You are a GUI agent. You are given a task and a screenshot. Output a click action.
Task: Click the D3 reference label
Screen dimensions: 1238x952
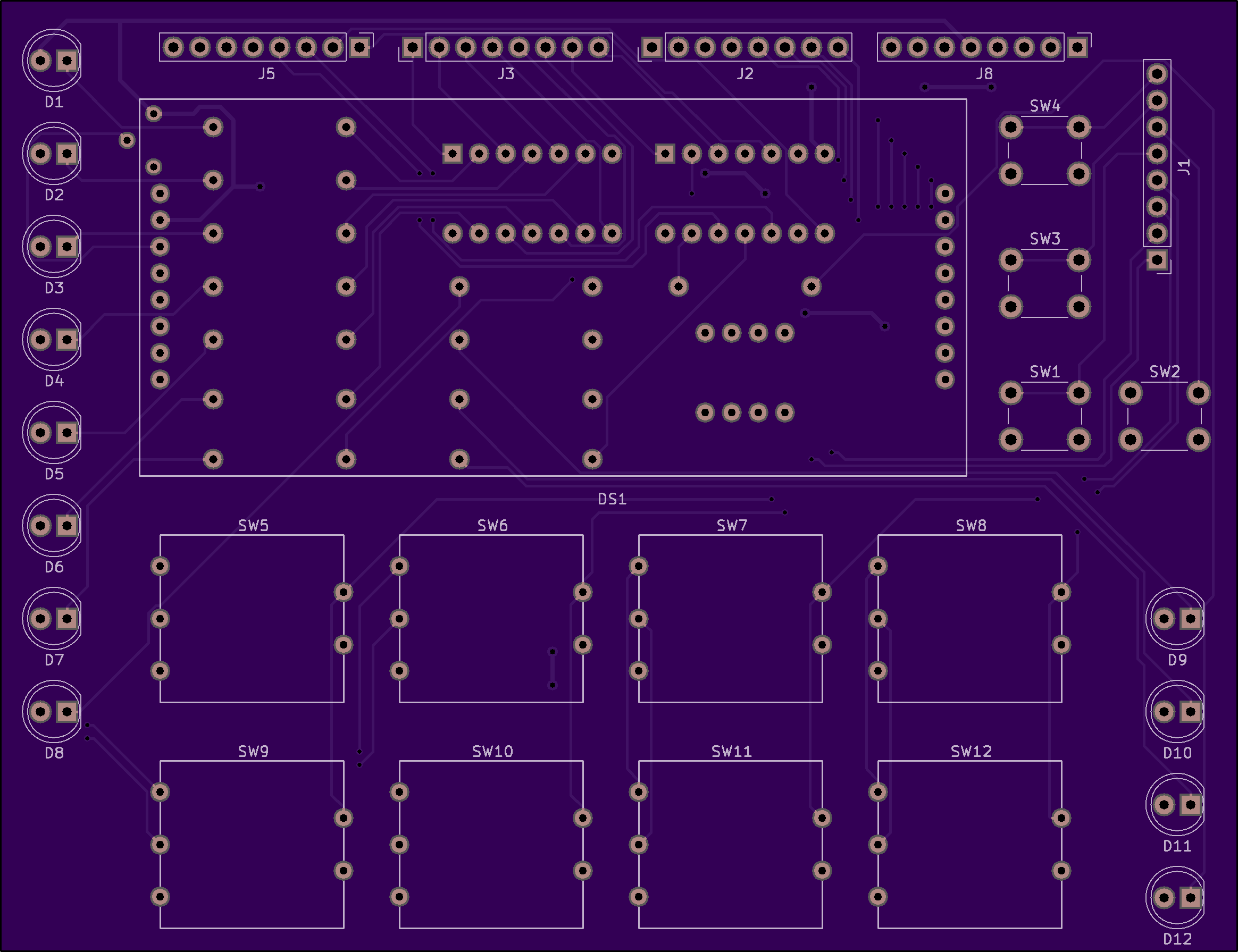pyautogui.click(x=54, y=288)
